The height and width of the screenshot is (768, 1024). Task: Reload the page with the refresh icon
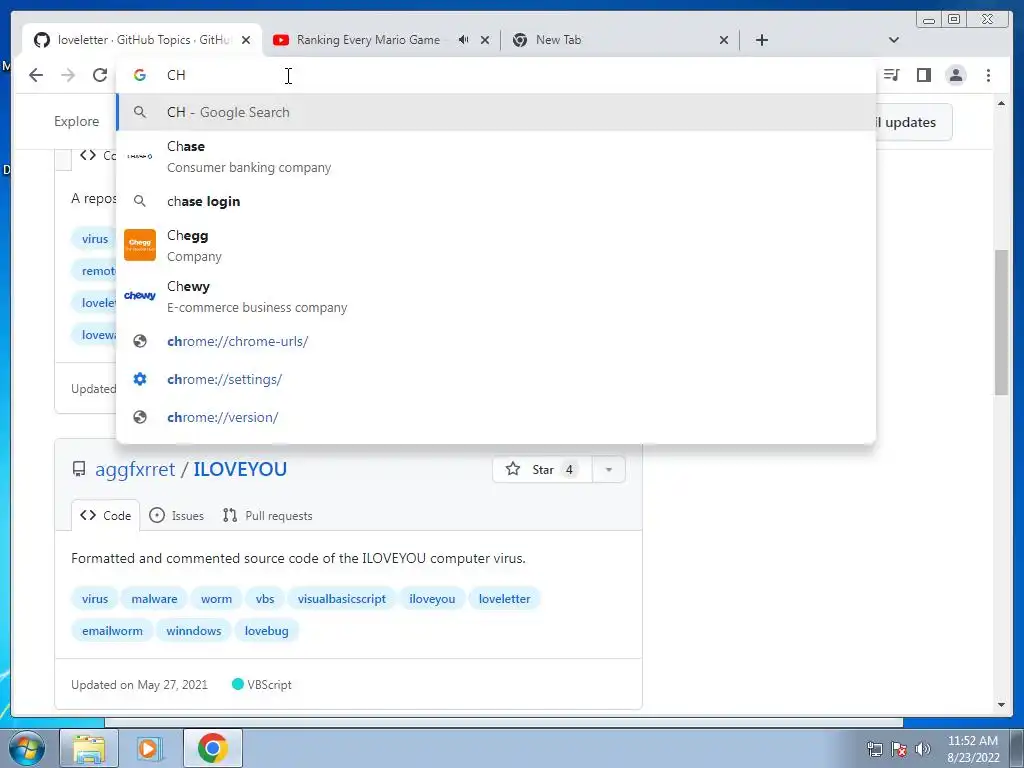99,75
